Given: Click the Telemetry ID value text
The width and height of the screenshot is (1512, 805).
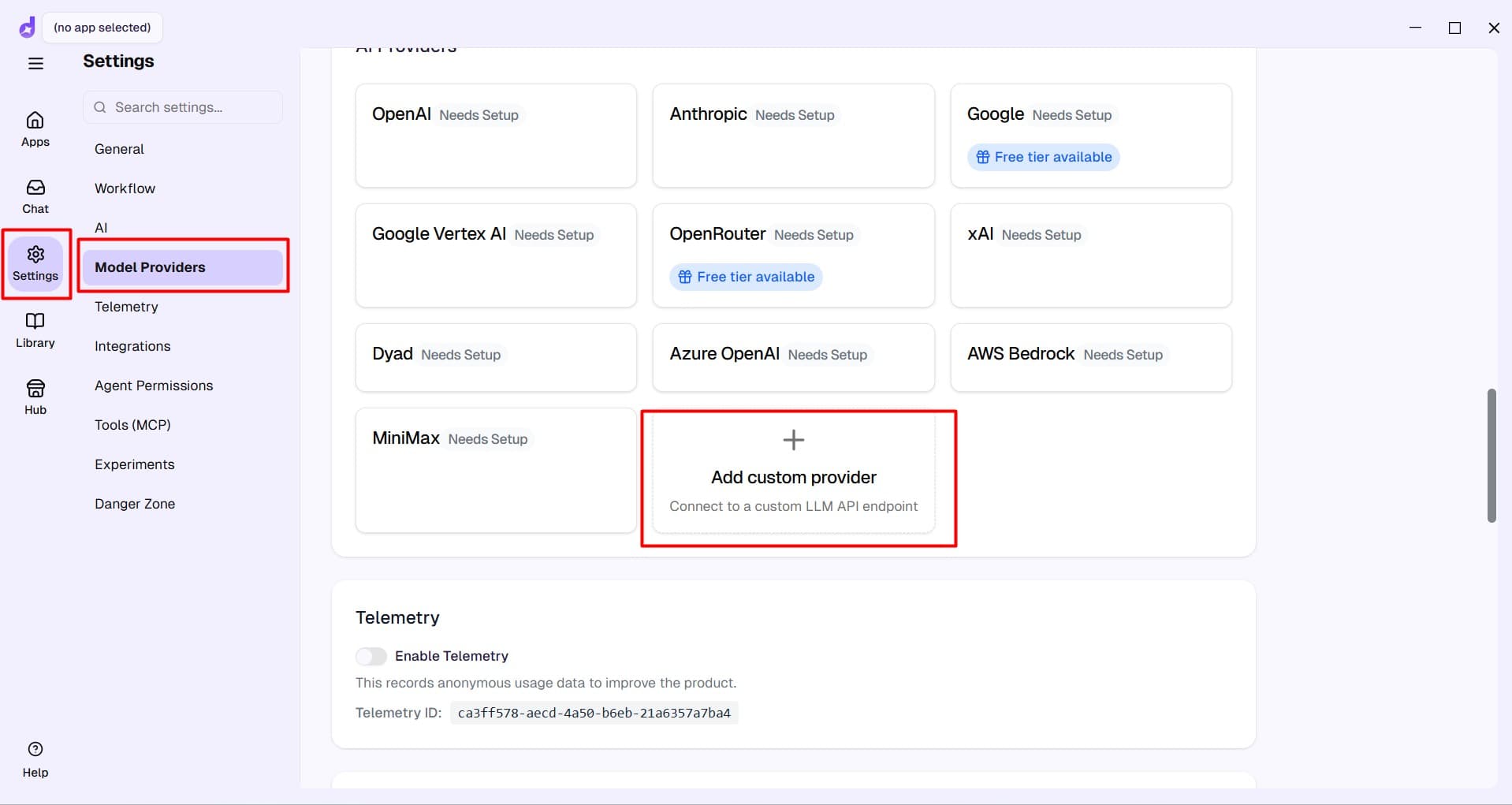Looking at the screenshot, I should click(594, 713).
